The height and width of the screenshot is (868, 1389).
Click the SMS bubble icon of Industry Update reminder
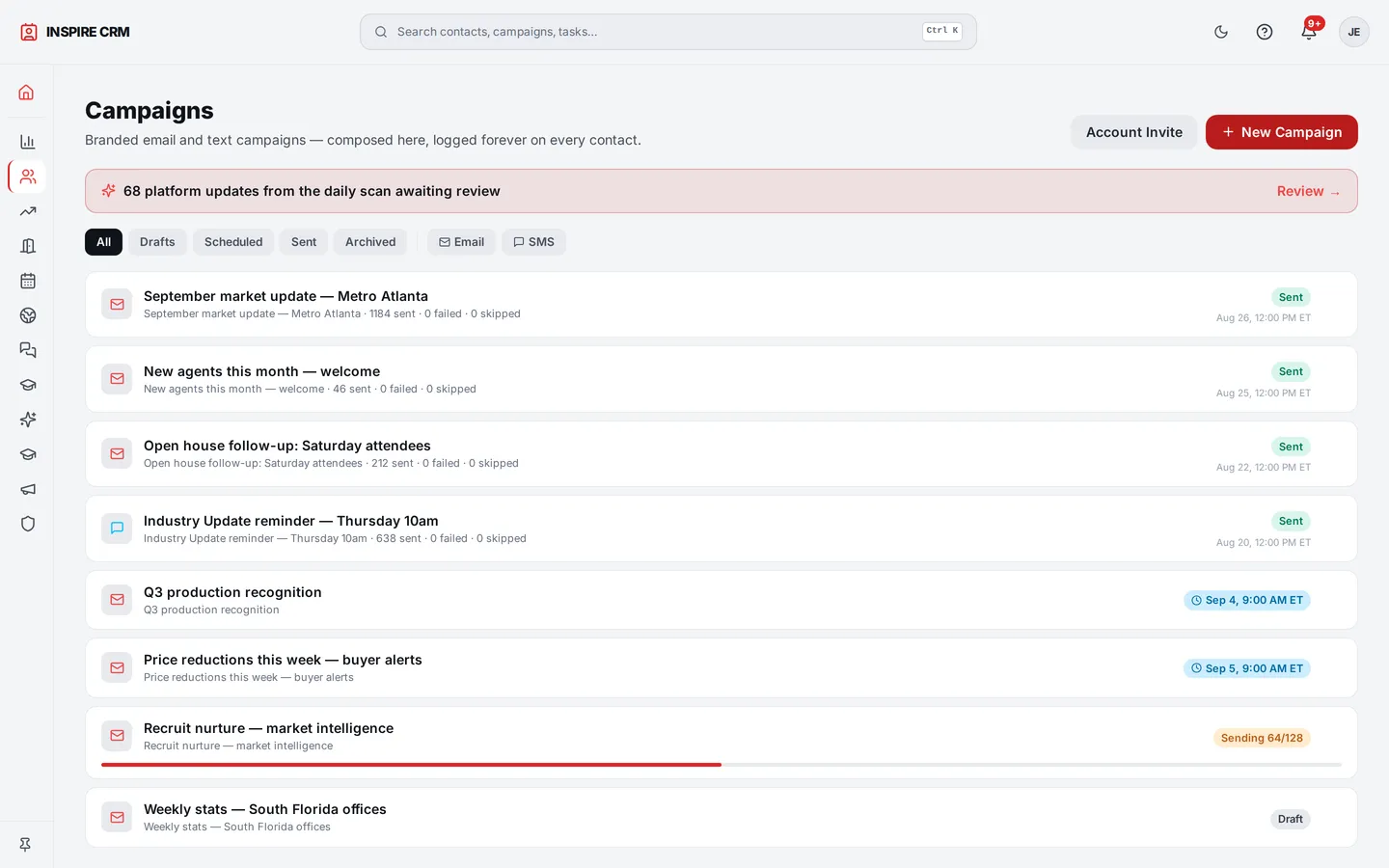click(x=117, y=529)
